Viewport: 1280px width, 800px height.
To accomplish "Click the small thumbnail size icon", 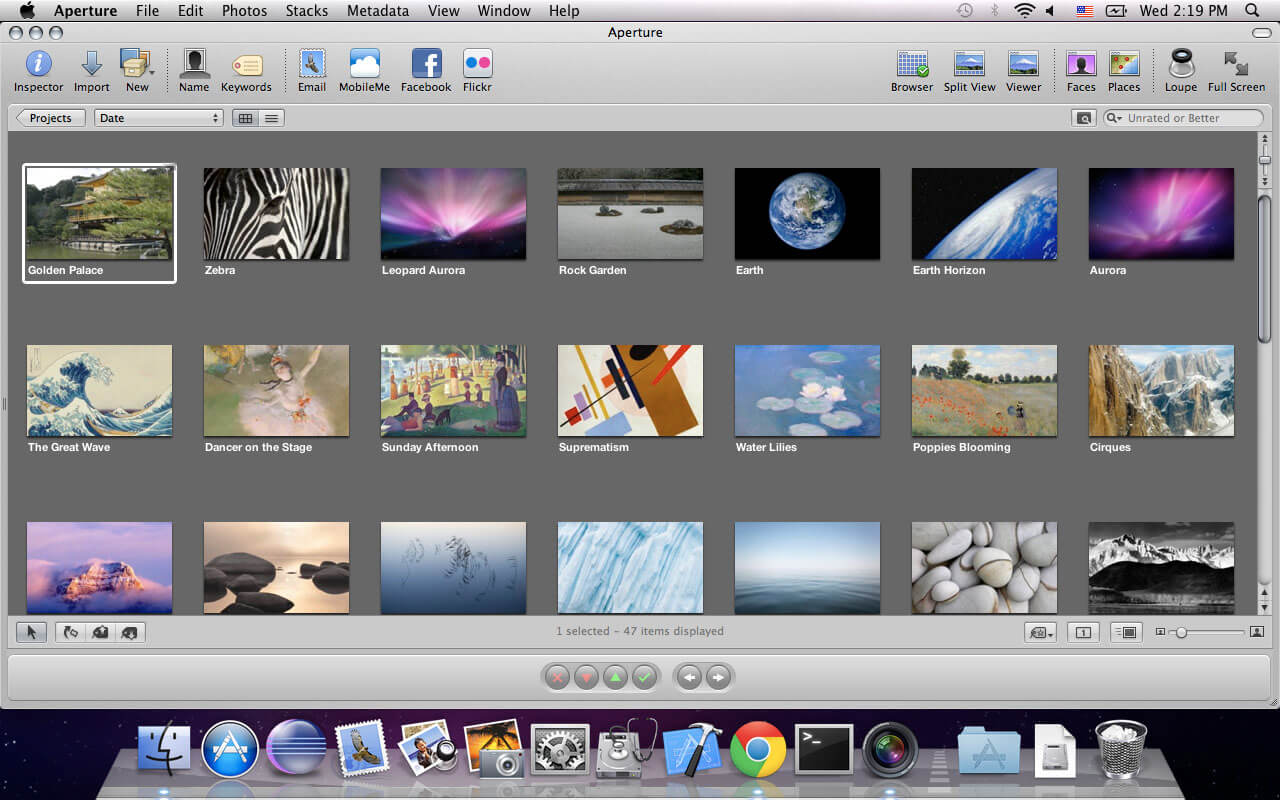I will point(1160,632).
